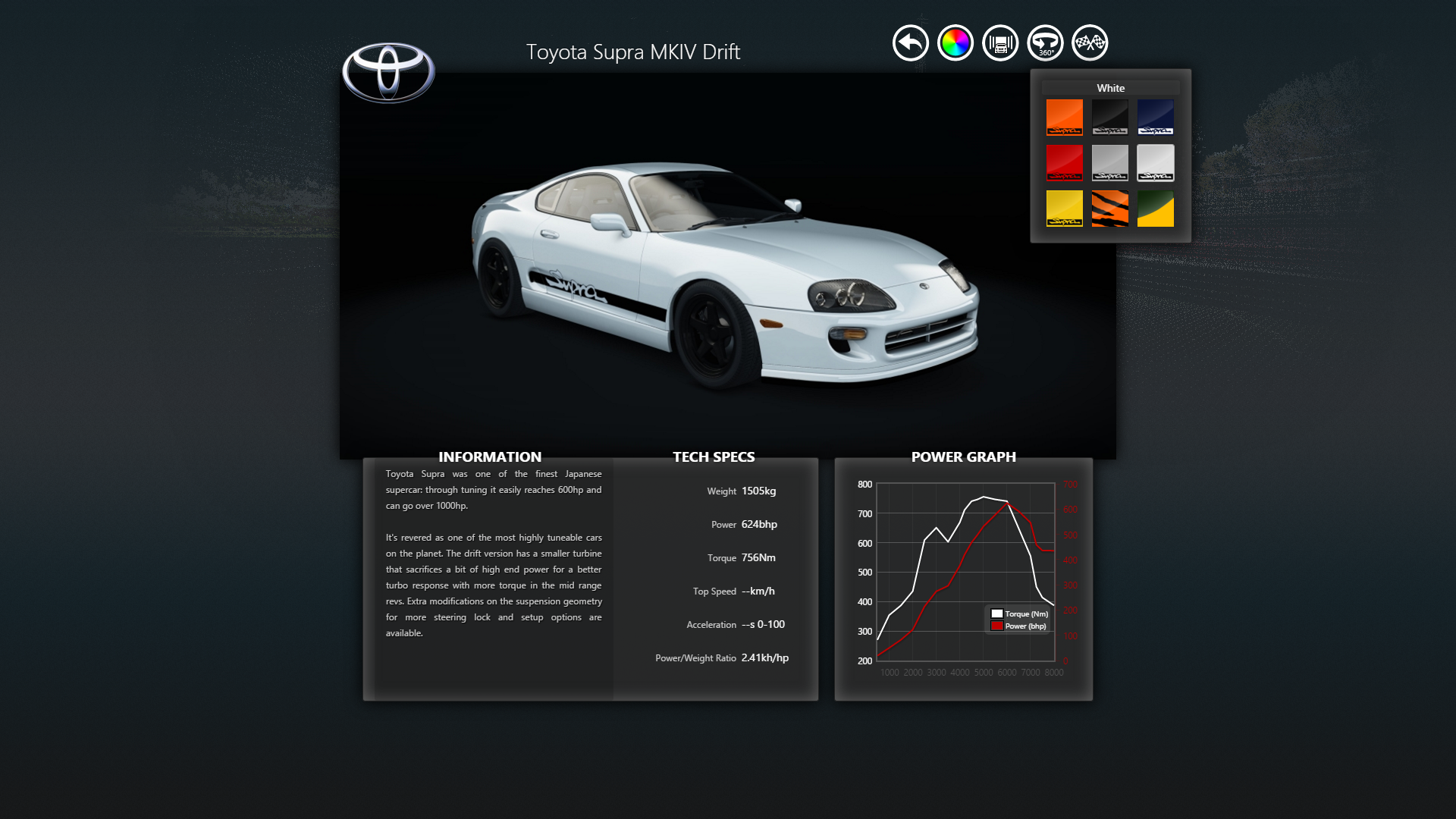The height and width of the screenshot is (819, 1456).
Task: Open the color wheel skin picker
Action: coord(955,42)
